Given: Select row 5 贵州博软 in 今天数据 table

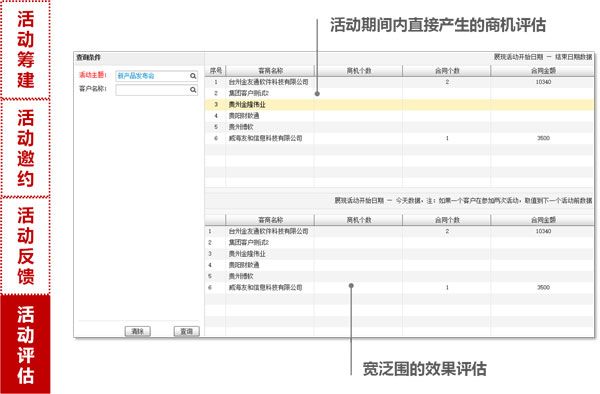Looking at the screenshot, I should point(399,276).
